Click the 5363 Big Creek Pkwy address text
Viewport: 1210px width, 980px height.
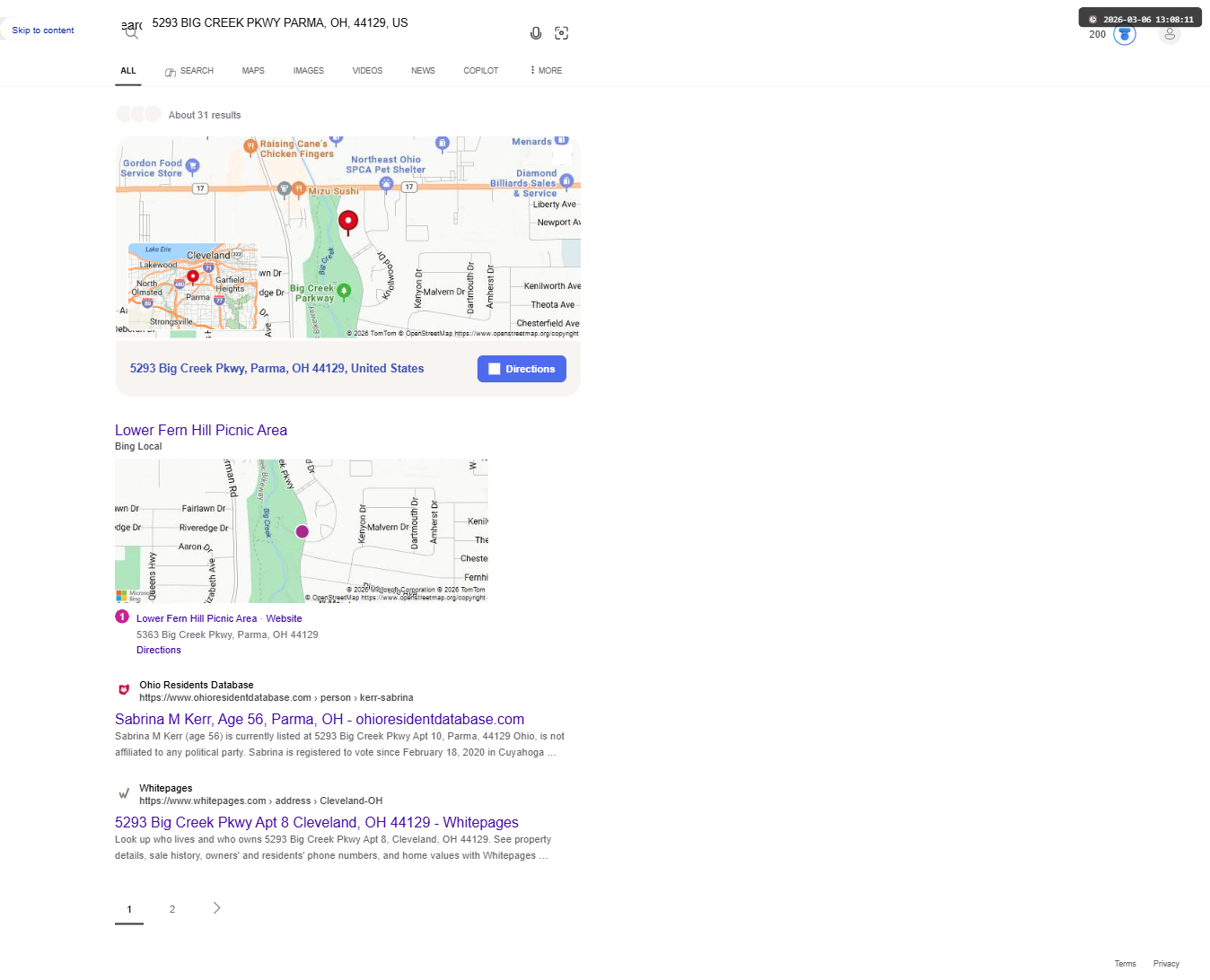(227, 634)
